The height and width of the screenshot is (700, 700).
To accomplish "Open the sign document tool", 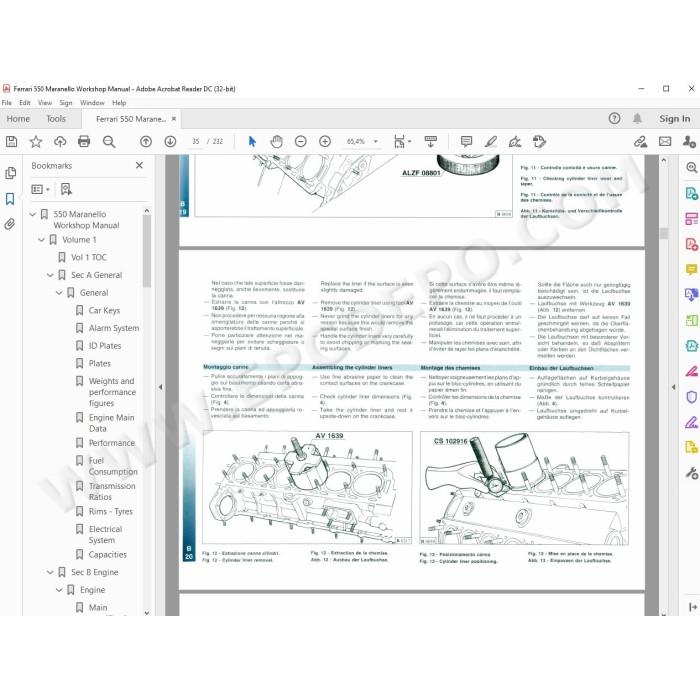I will [515, 142].
